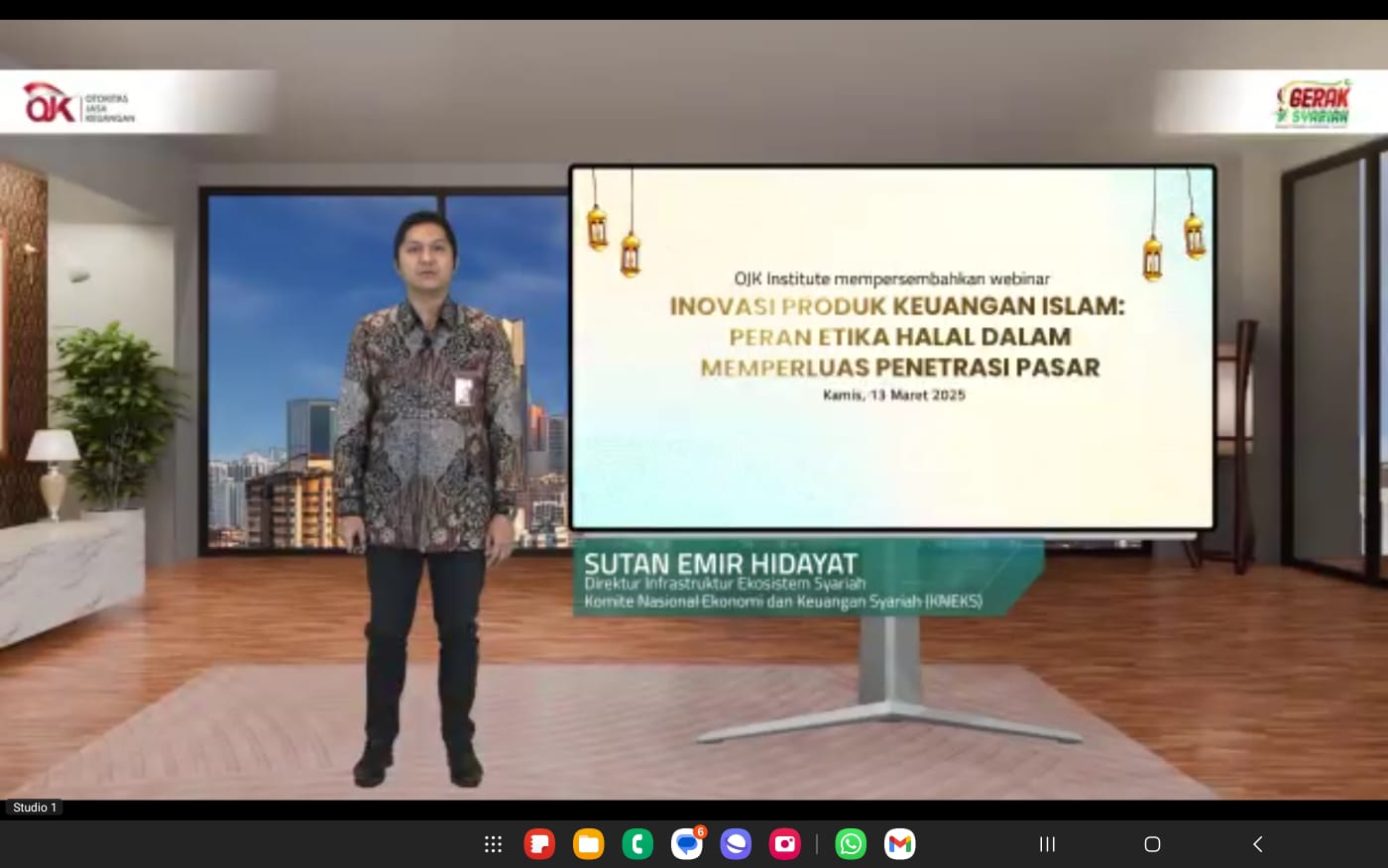
Task: Open the My Files folder app
Action: 588,844
